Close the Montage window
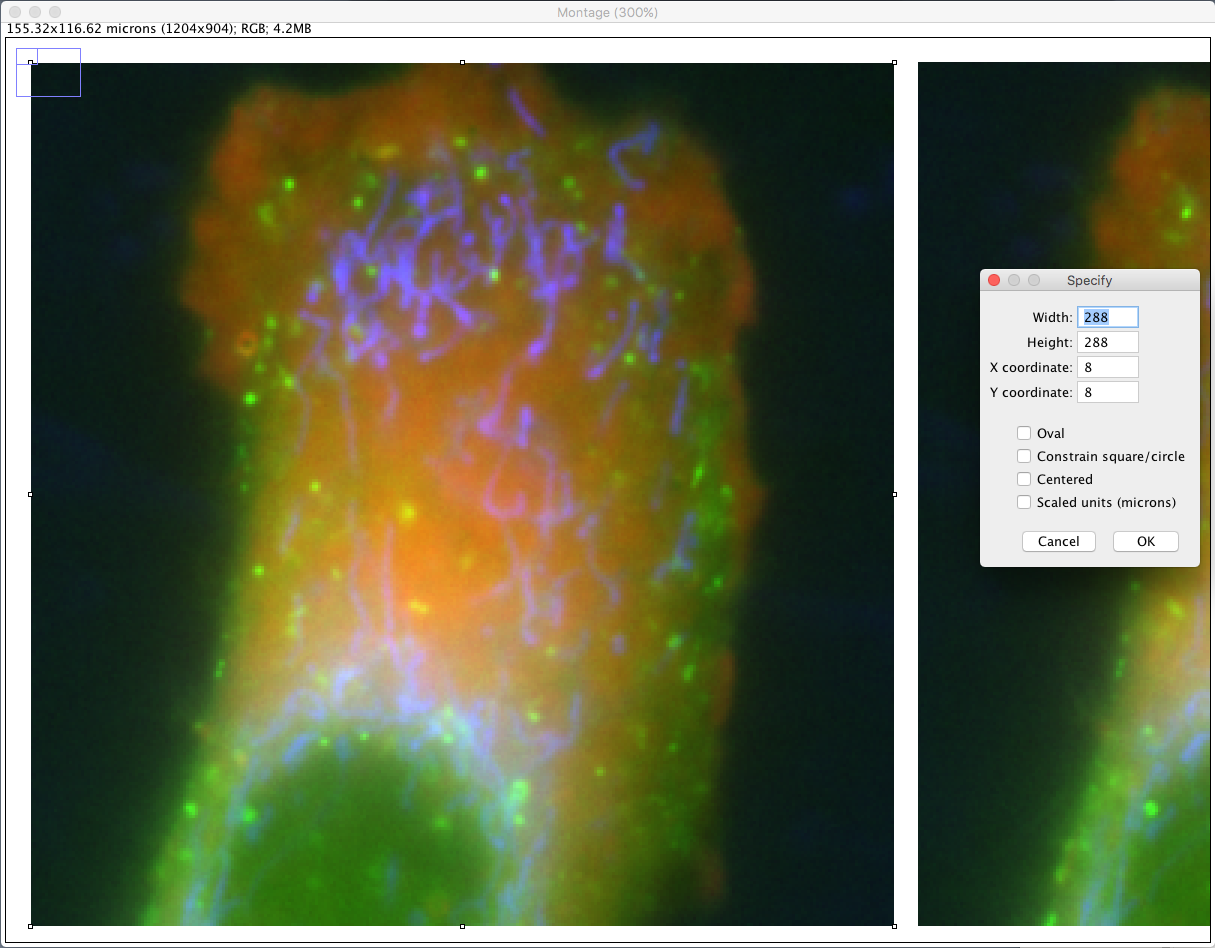 pos(14,12)
